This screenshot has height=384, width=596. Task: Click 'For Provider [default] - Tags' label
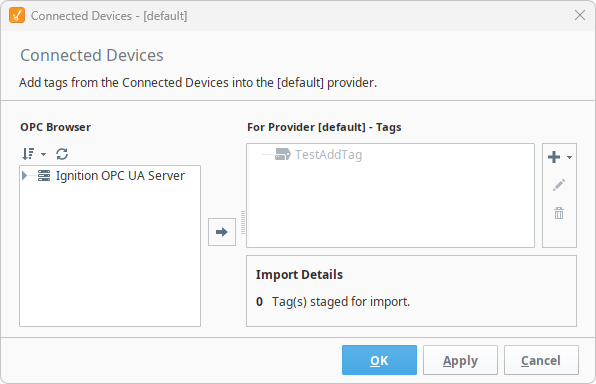point(324,127)
